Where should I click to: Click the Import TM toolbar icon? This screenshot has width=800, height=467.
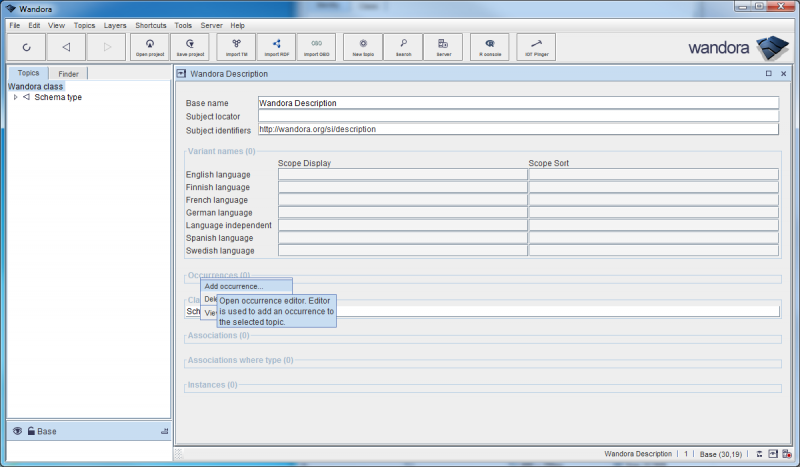click(236, 47)
